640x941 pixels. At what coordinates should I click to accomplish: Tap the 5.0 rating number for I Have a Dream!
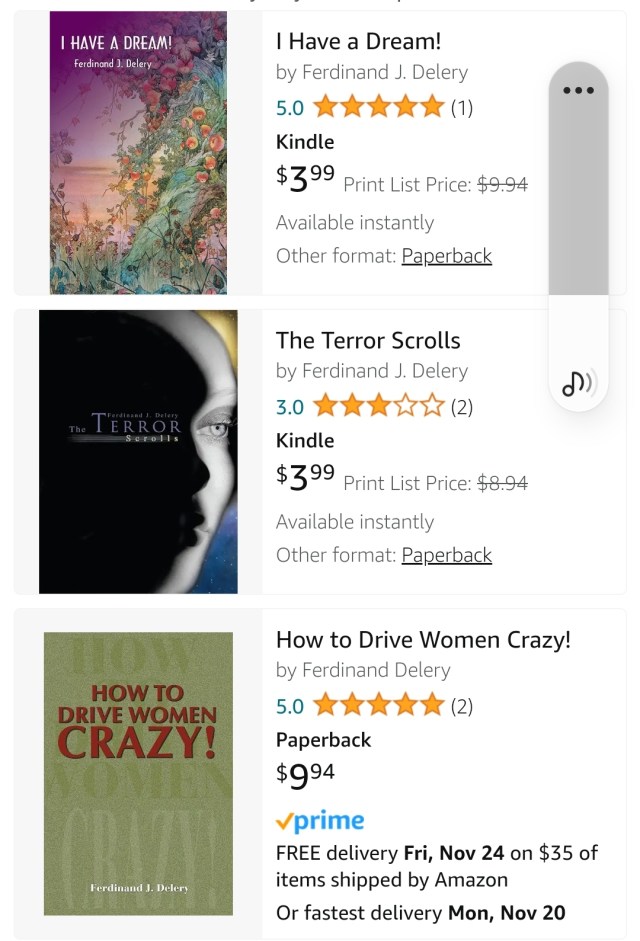tap(290, 107)
